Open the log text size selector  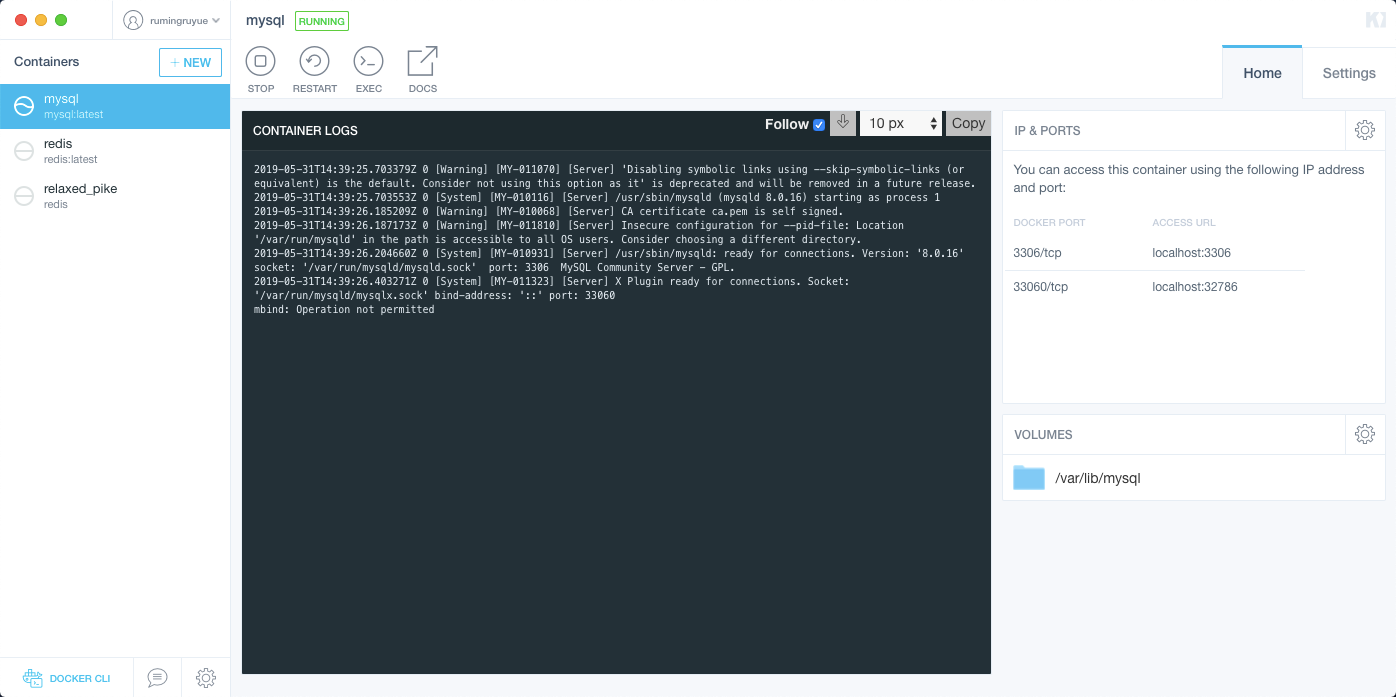pyautogui.click(x=895, y=123)
